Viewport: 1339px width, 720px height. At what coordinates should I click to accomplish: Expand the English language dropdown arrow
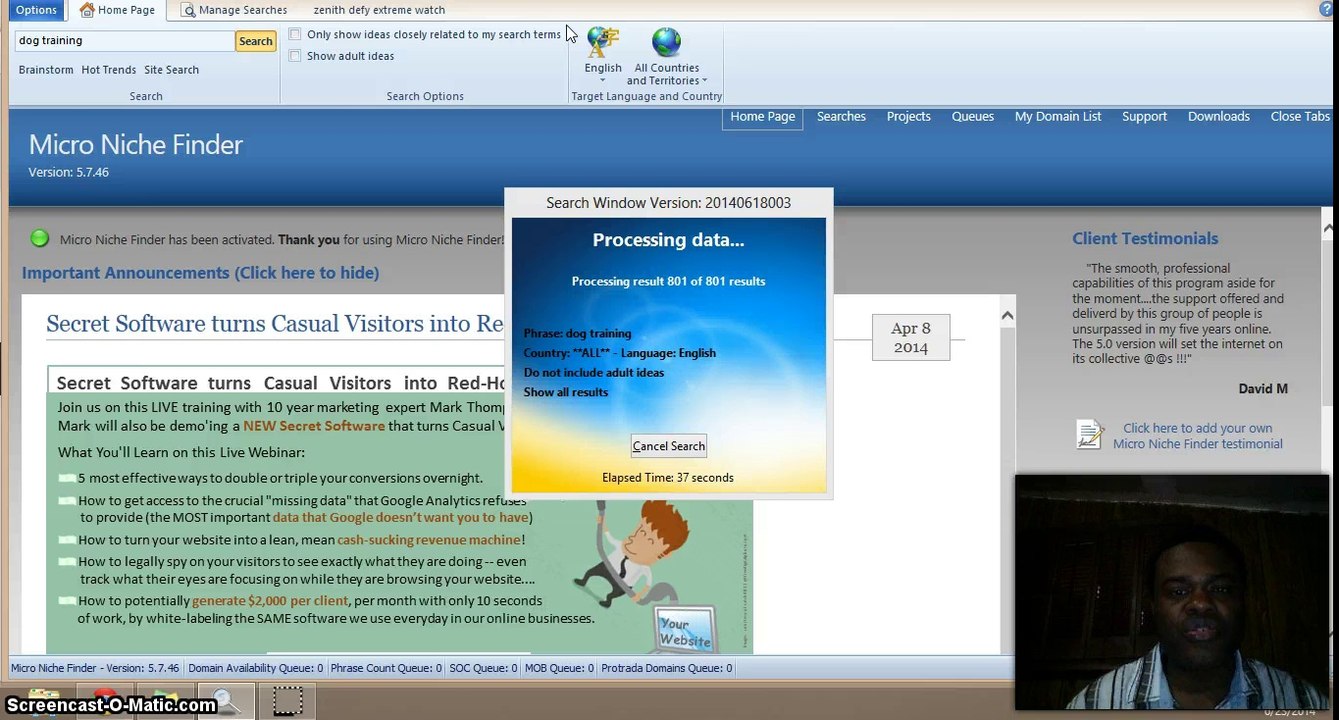(x=603, y=81)
